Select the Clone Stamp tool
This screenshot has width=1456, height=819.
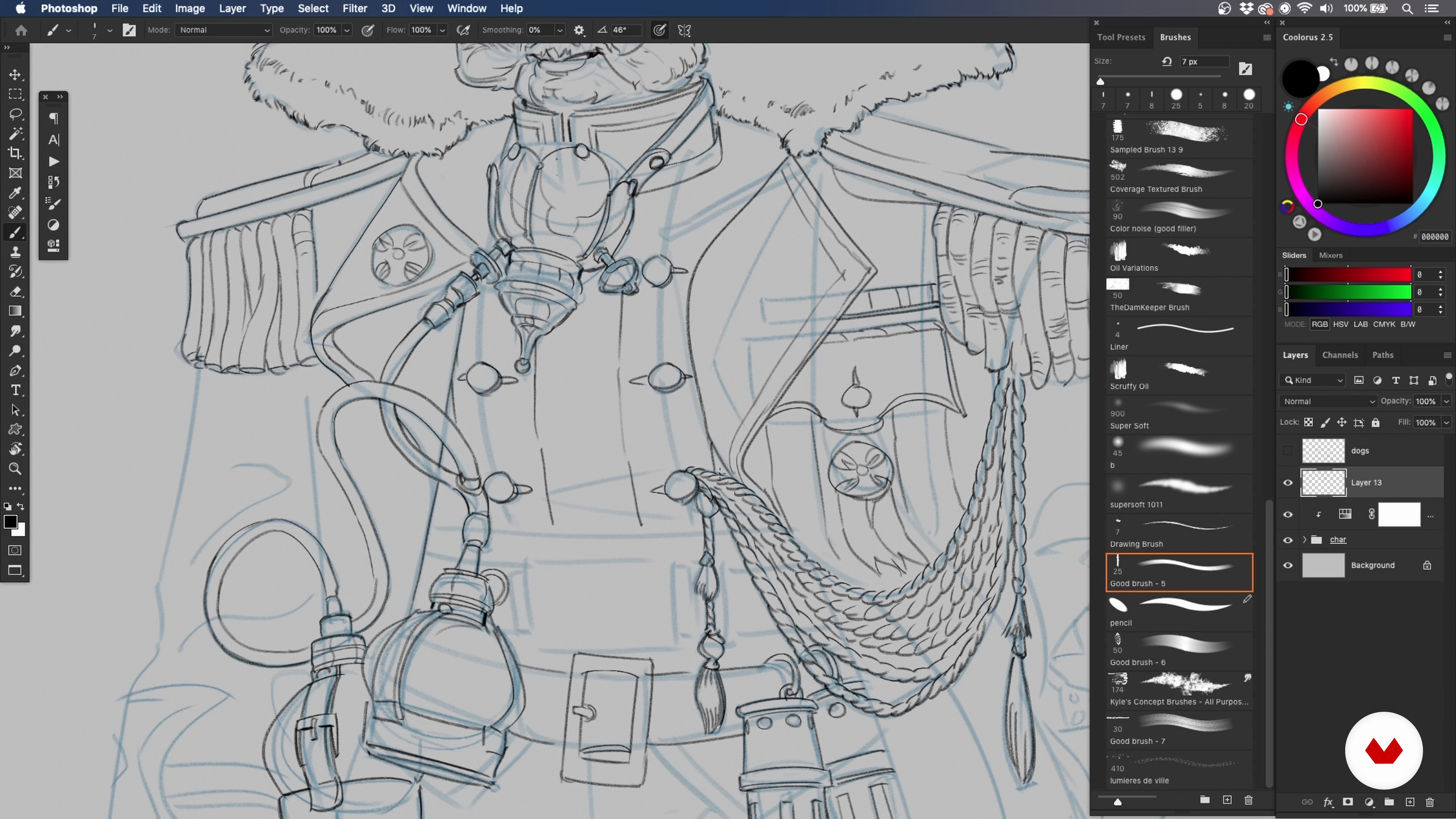pyautogui.click(x=15, y=252)
